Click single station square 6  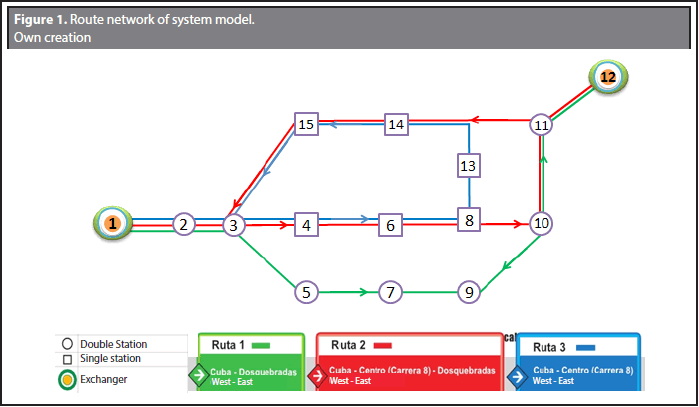pyautogui.click(x=391, y=226)
